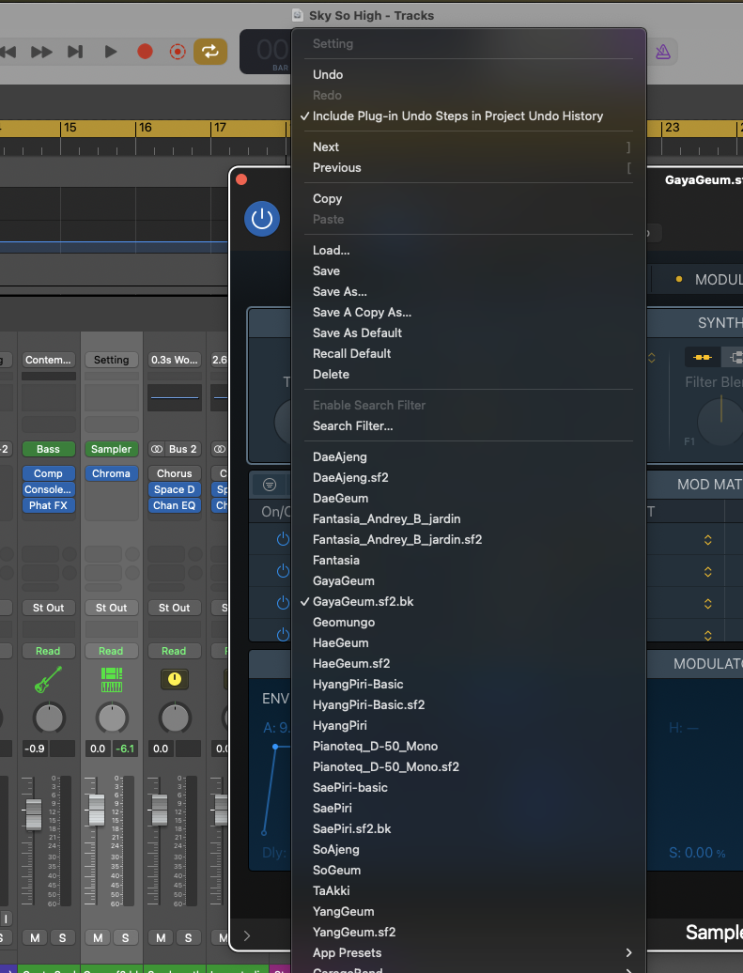Screen dimensions: 743x973
Task: Click the green guitar track icon
Action: [x=48, y=680]
